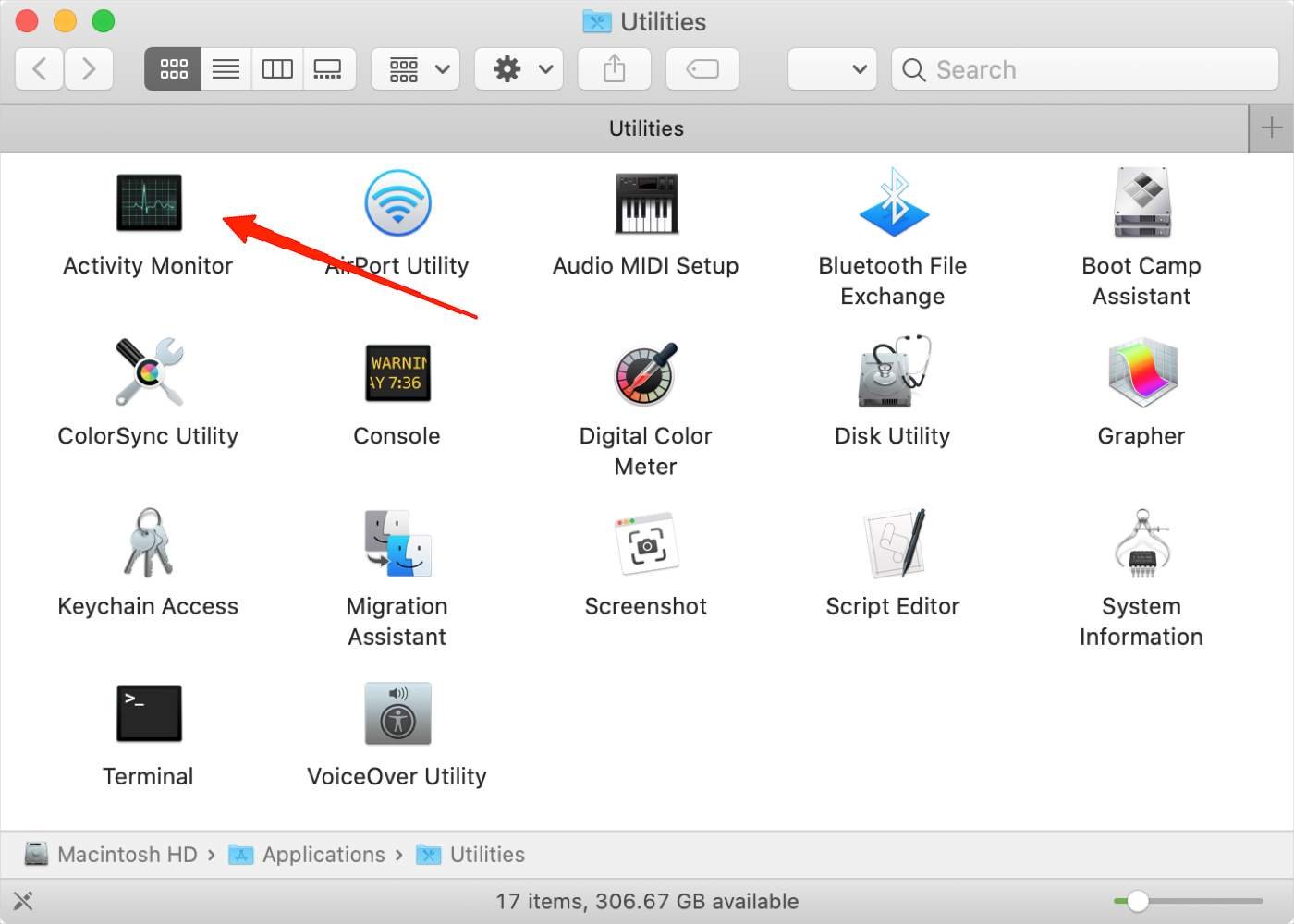Viewport: 1294px width, 924px height.
Task: Select the VoiceOver Utility icon
Action: coord(397,713)
